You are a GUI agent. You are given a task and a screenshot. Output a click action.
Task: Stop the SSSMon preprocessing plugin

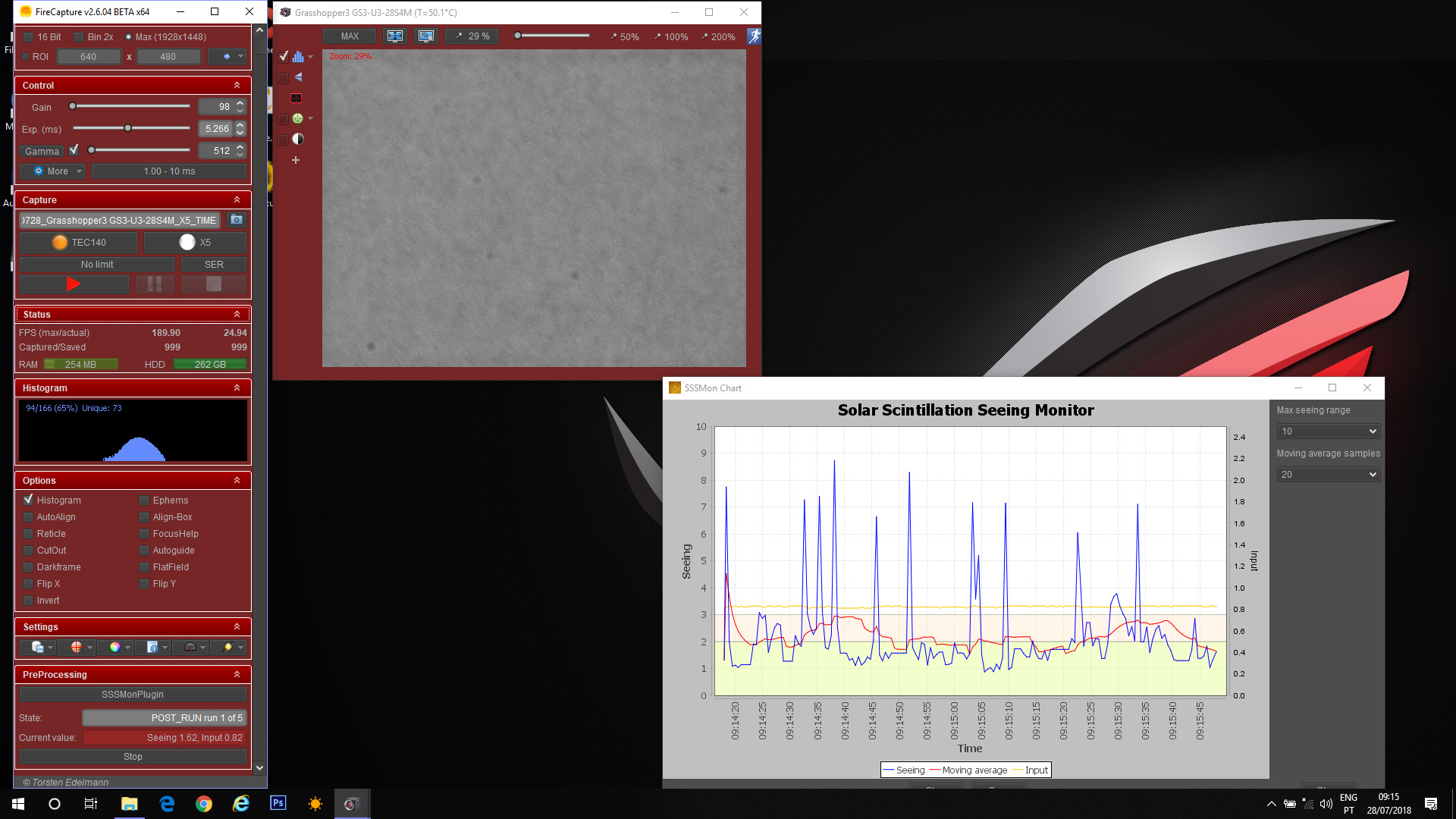(133, 757)
